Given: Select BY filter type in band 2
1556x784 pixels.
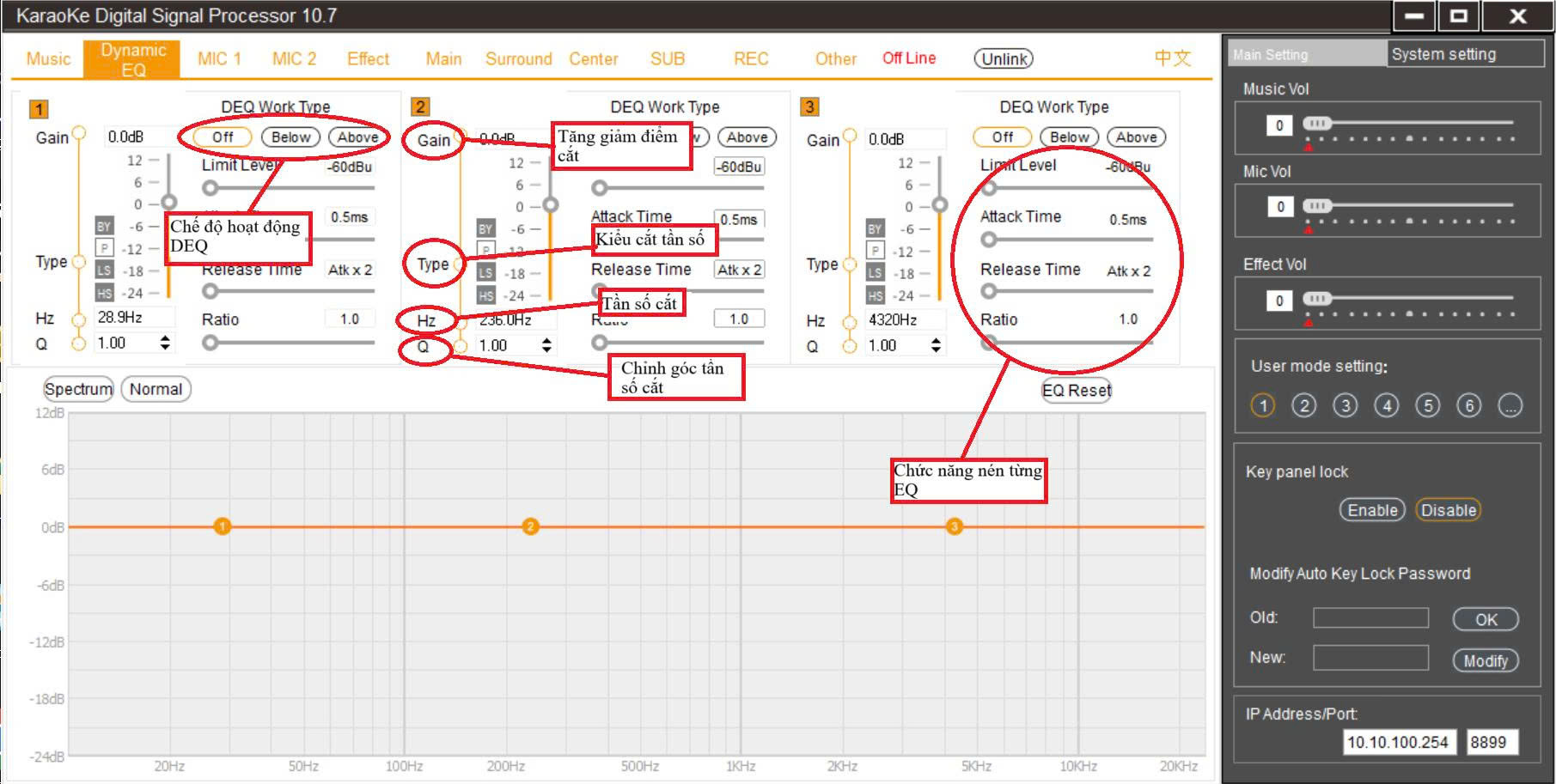Looking at the screenshot, I should pyautogui.click(x=485, y=229).
